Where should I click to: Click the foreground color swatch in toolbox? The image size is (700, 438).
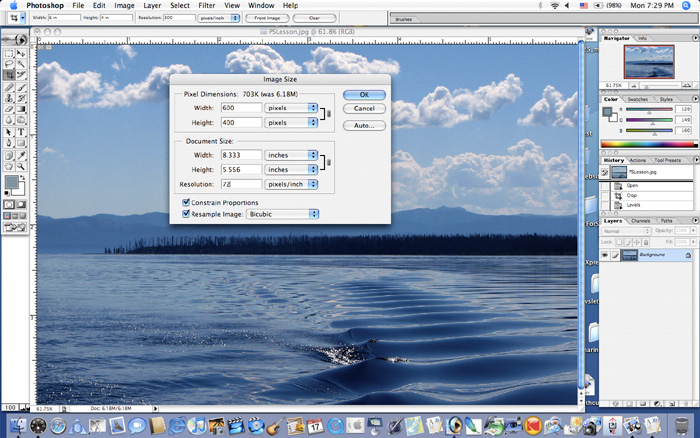[11, 182]
